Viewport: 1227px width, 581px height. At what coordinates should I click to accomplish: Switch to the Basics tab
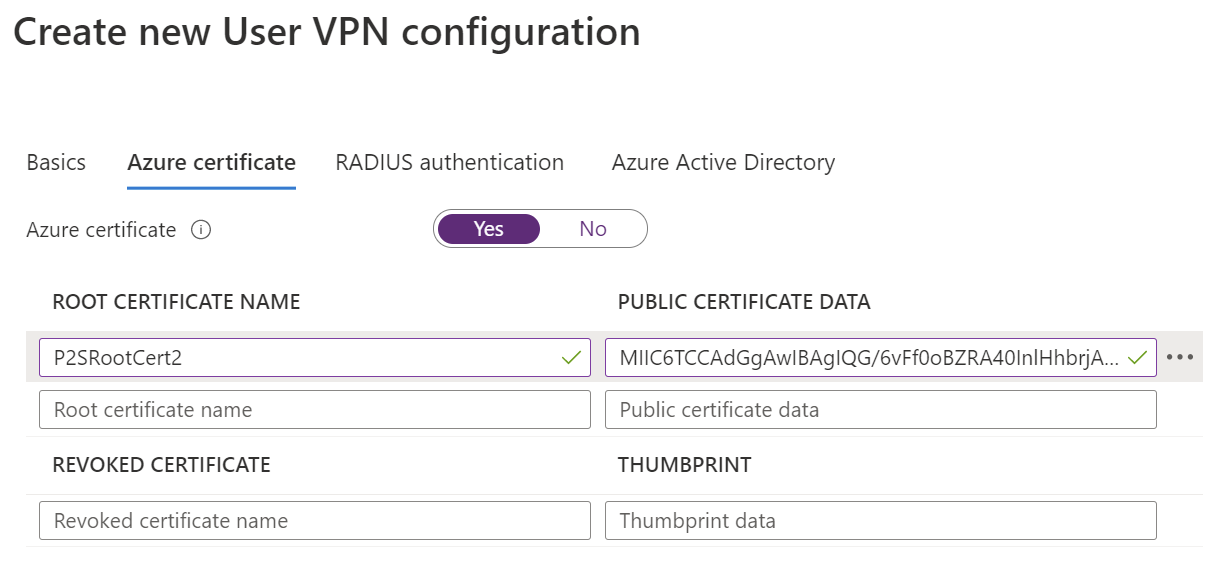pos(56,162)
